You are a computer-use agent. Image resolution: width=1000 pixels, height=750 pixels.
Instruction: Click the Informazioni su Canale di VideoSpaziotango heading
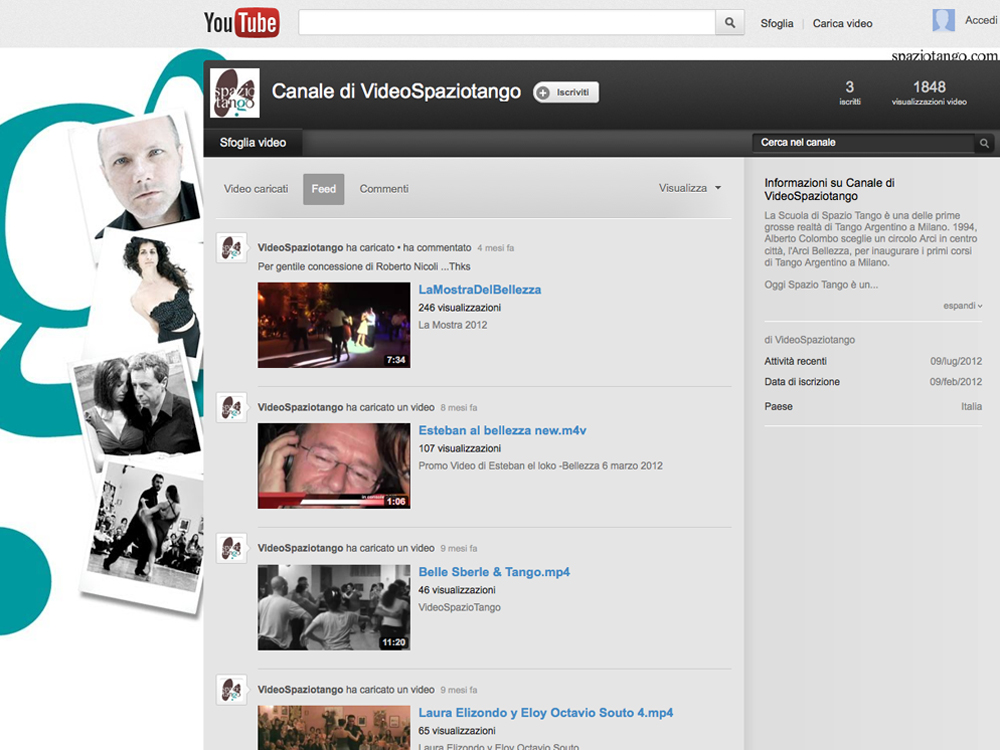pos(829,189)
